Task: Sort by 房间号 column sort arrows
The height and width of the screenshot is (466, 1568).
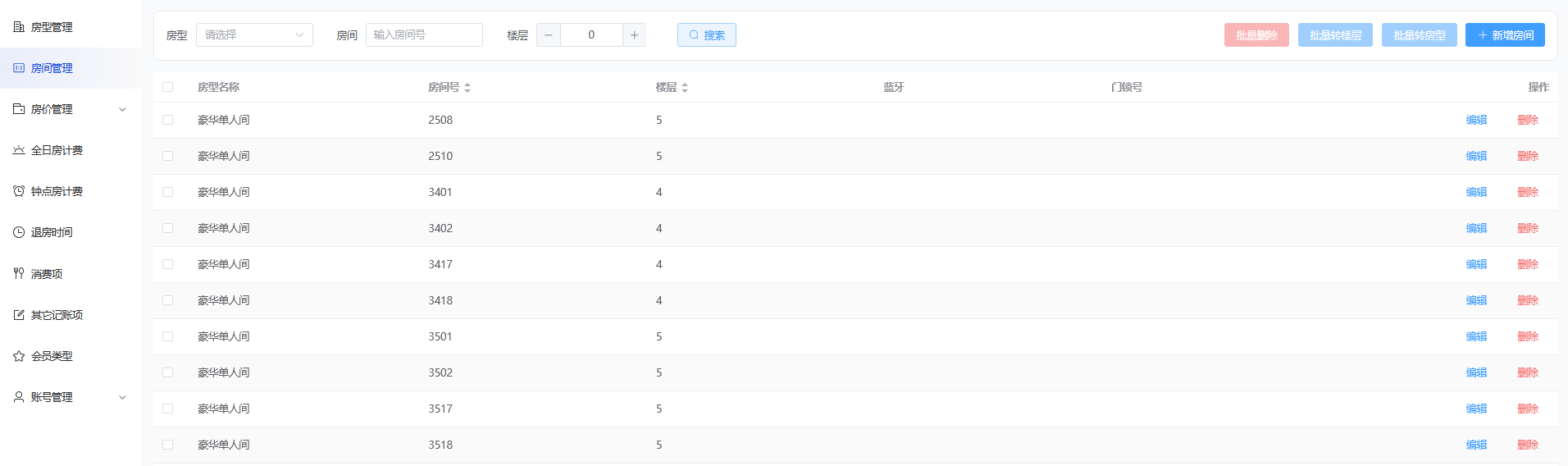Action: [467, 88]
